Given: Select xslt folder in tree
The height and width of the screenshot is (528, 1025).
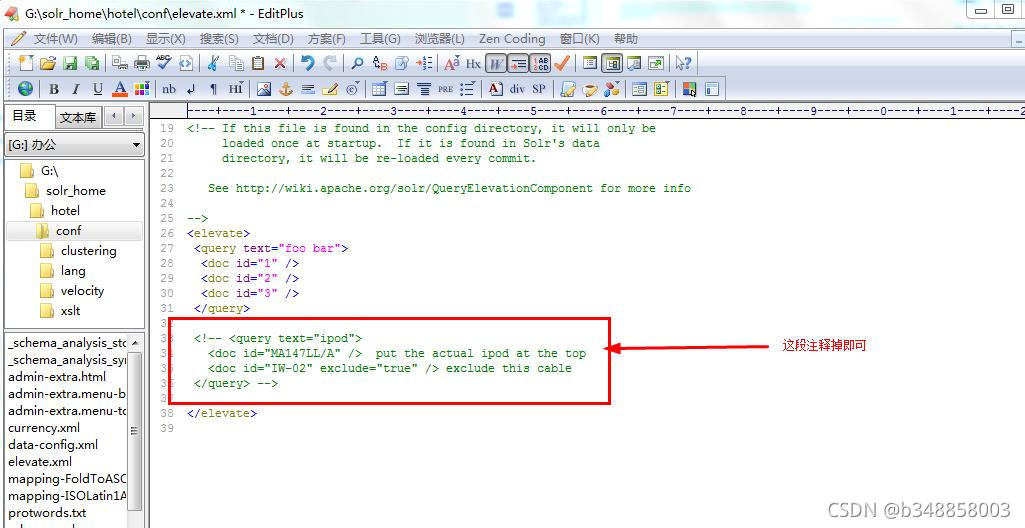Looking at the screenshot, I should [71, 311].
